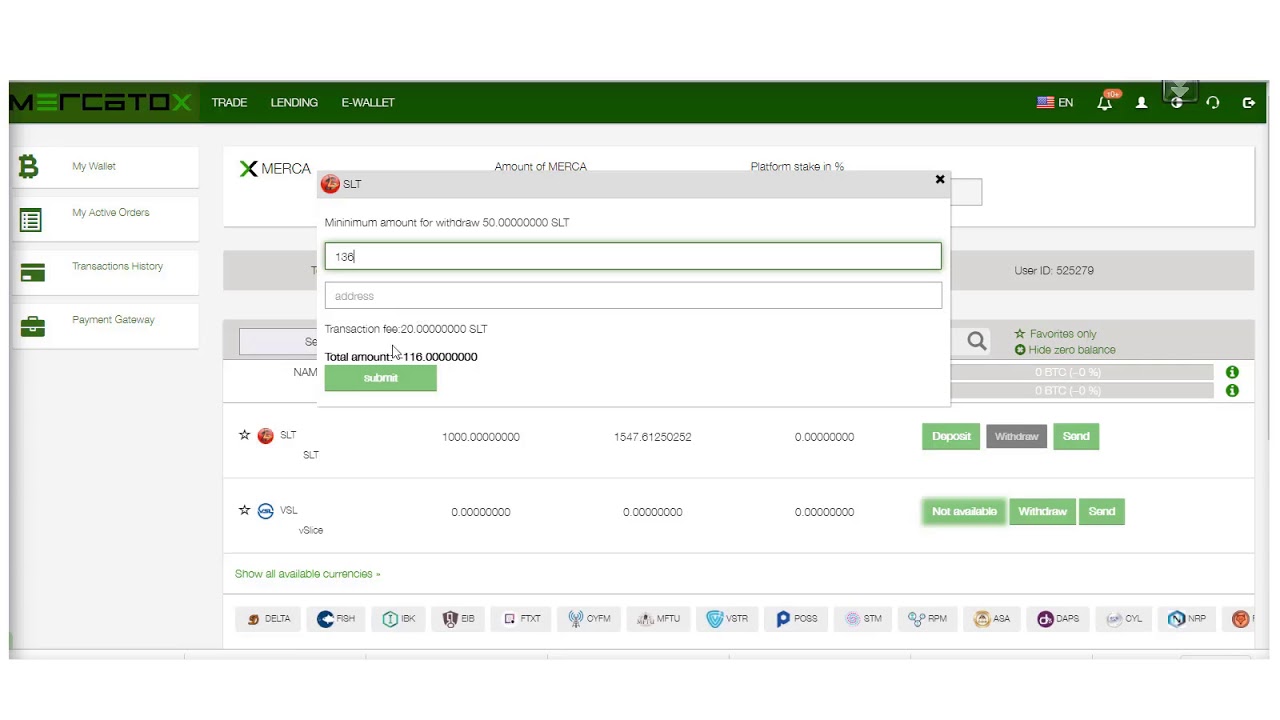Click the VSL coin icon
Viewport: 1280px width, 720px height.
265,511
